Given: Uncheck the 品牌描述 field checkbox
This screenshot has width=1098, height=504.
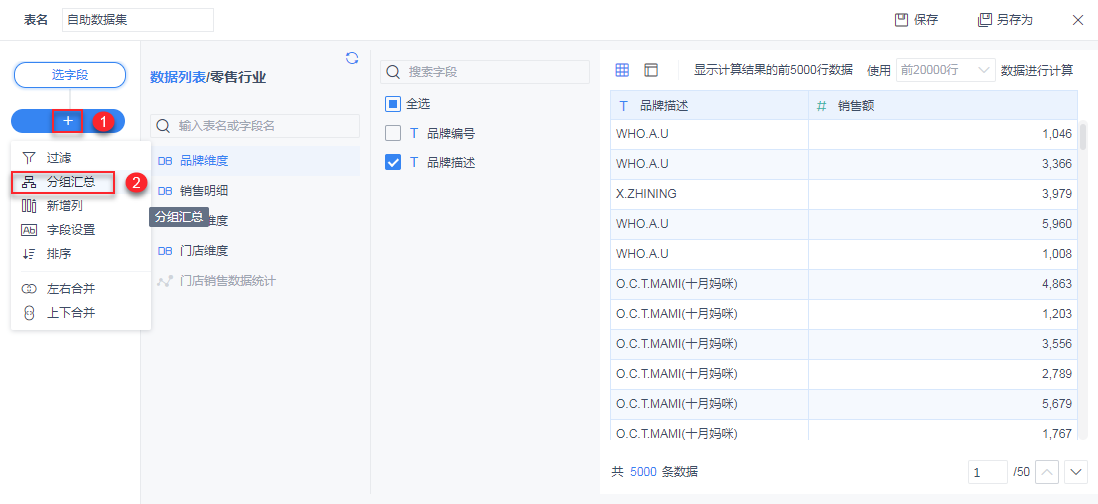Looking at the screenshot, I should [x=394, y=162].
